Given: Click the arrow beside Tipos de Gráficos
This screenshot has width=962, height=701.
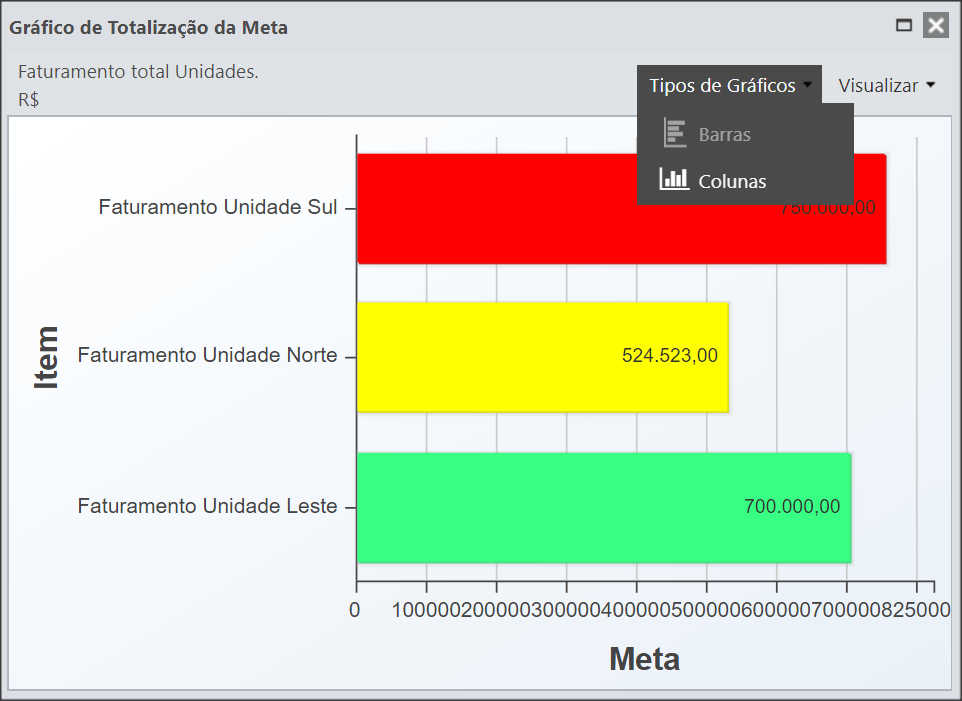Looking at the screenshot, I should coord(807,85).
